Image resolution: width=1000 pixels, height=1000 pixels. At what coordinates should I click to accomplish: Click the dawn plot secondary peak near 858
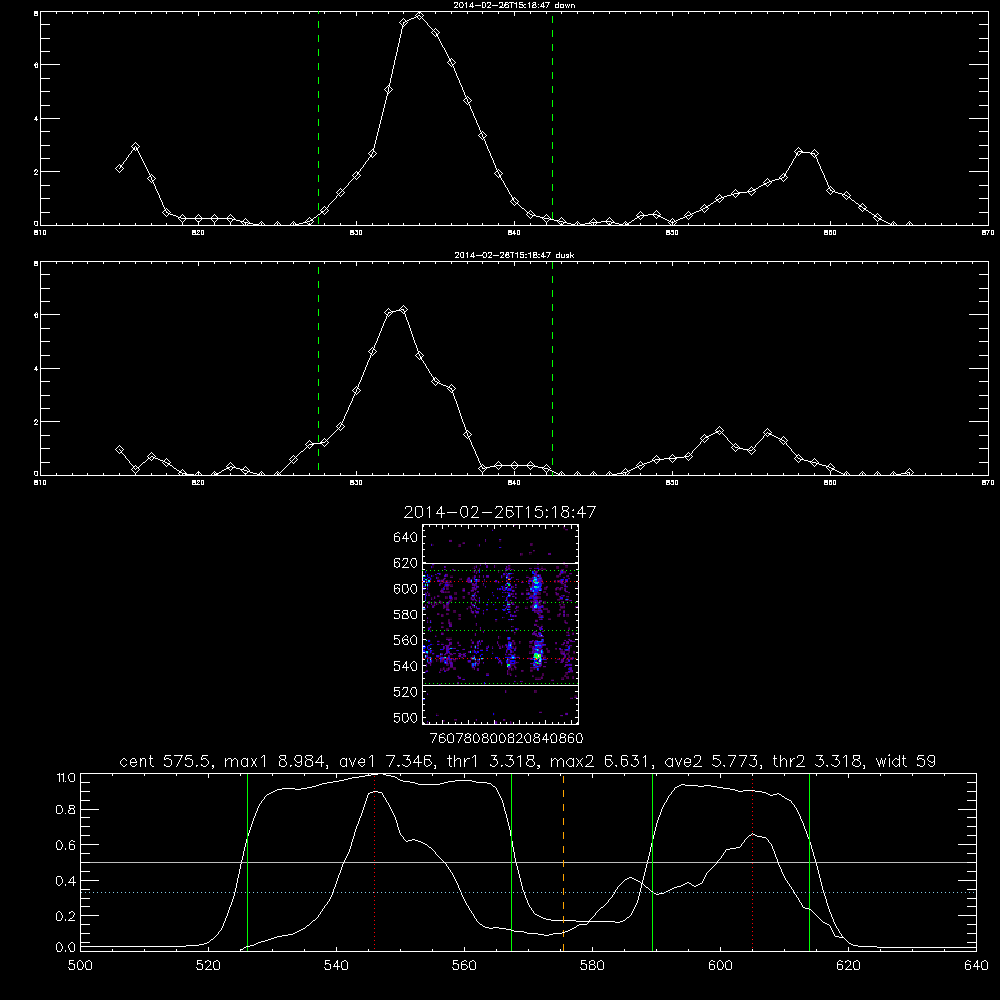click(x=799, y=152)
